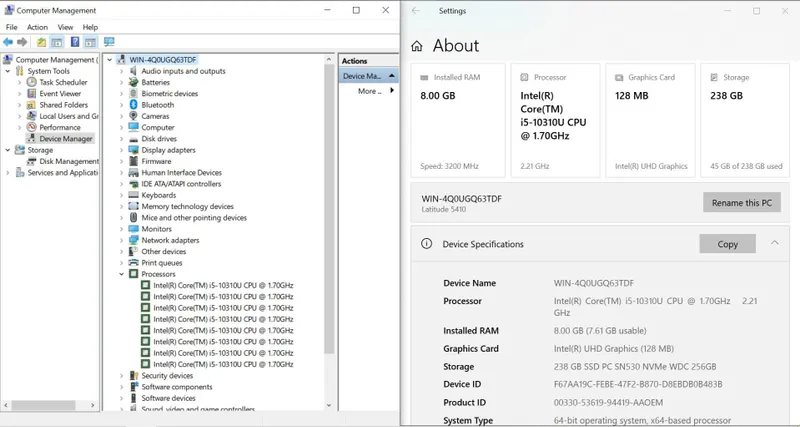The height and width of the screenshot is (427, 800).
Task: Select the Biometric devices icon
Action: point(133,93)
